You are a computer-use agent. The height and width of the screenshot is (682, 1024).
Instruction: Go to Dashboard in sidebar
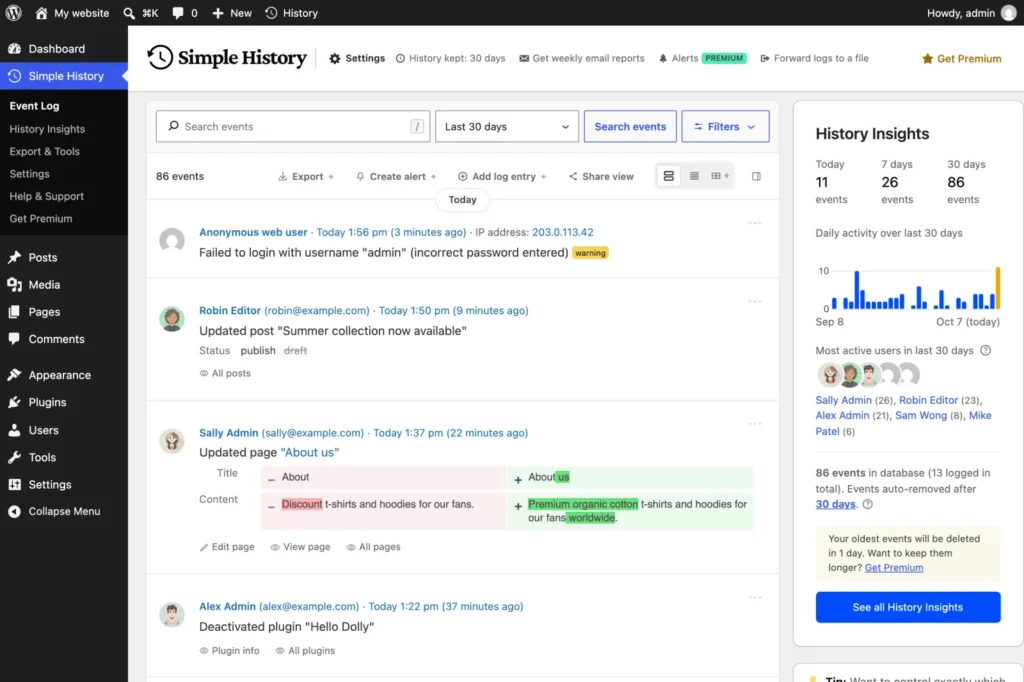pos(64,49)
